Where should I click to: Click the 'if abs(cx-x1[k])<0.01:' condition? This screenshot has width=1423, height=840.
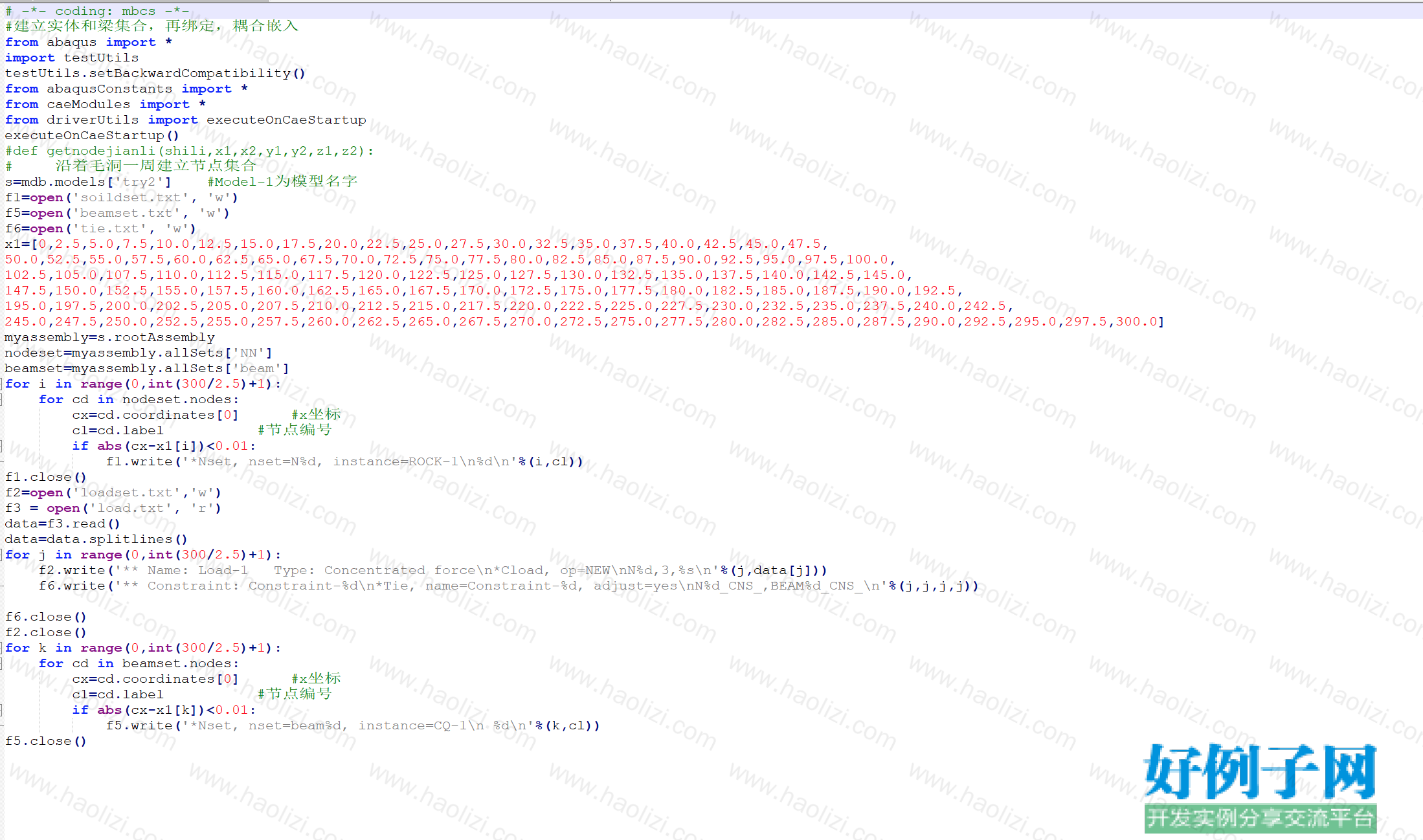(164, 710)
